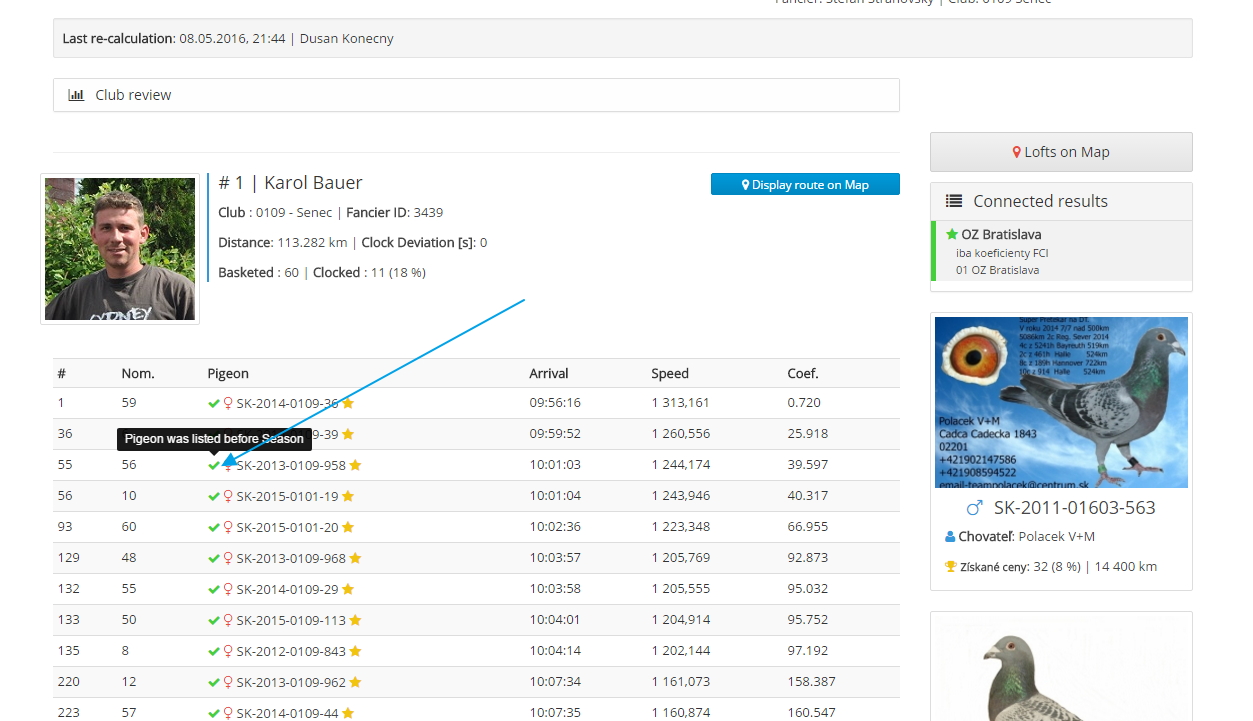Click the bar chart icon beside Club review
1253x721 pixels.
click(76, 95)
